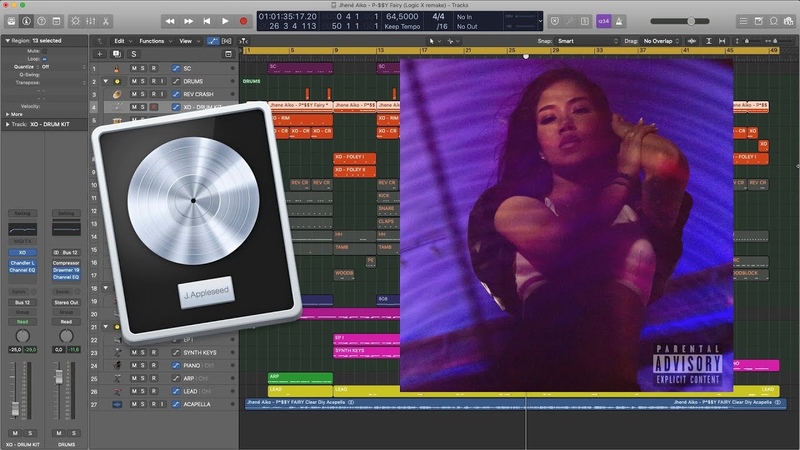Record-enable the PIANO track

(154, 365)
